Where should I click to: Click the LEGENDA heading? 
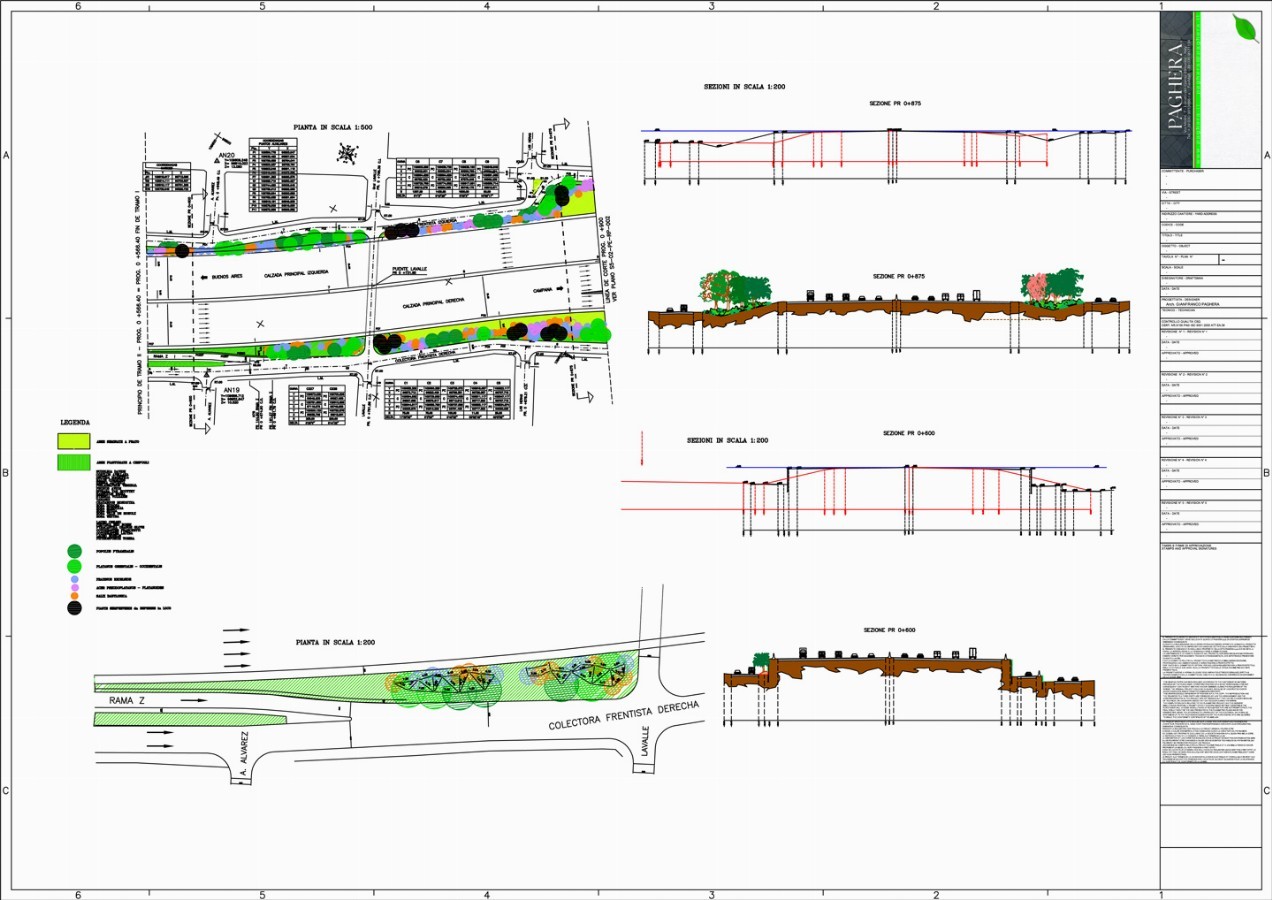[x=75, y=423]
